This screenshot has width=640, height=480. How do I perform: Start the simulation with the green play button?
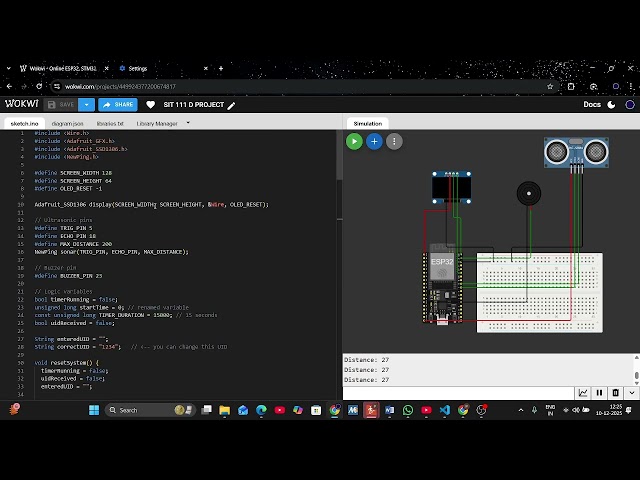coord(354,141)
